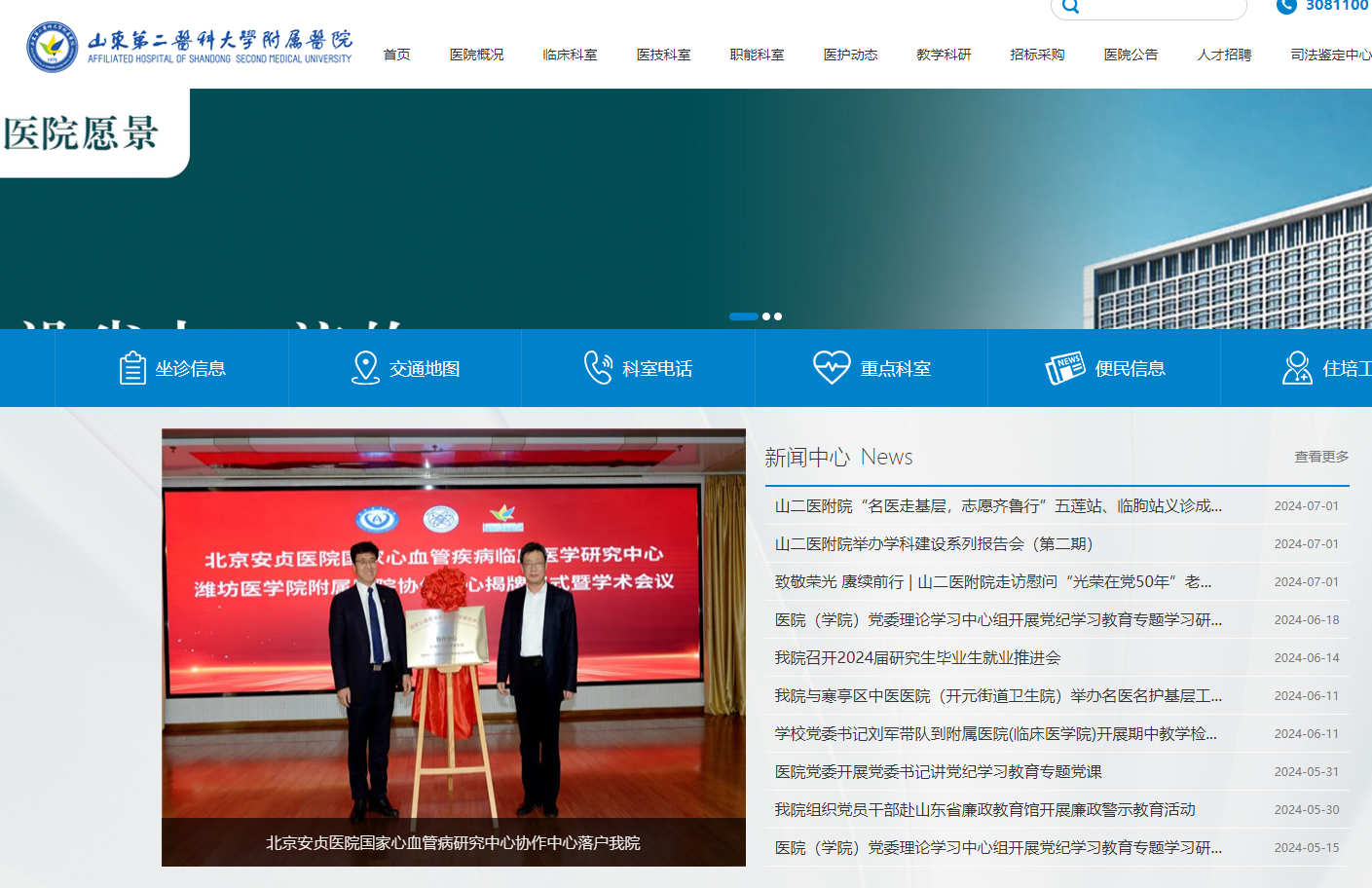Open the 2024-06-18 党纪学习教育 news article

(998, 620)
